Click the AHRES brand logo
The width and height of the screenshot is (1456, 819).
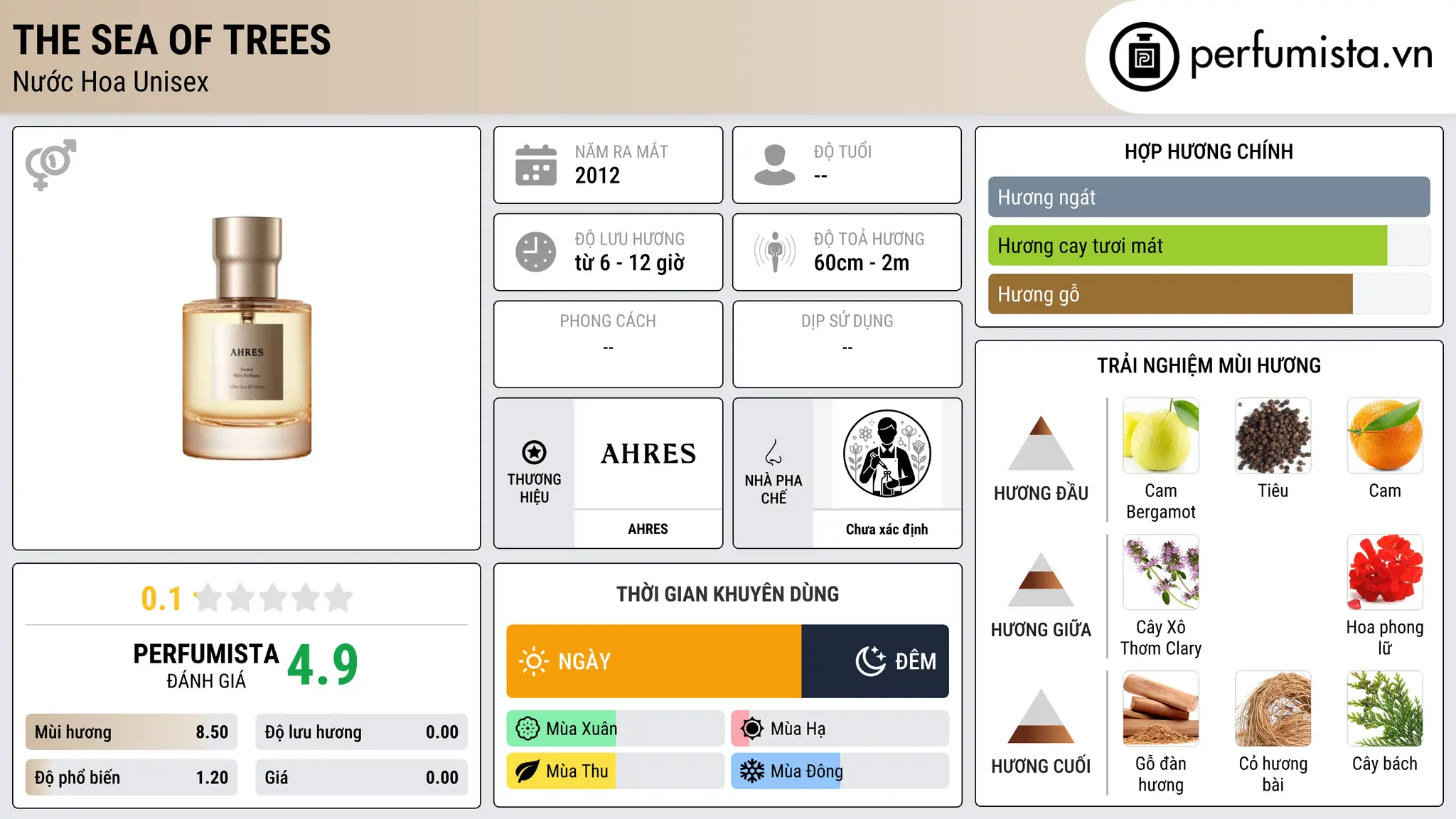click(x=648, y=454)
